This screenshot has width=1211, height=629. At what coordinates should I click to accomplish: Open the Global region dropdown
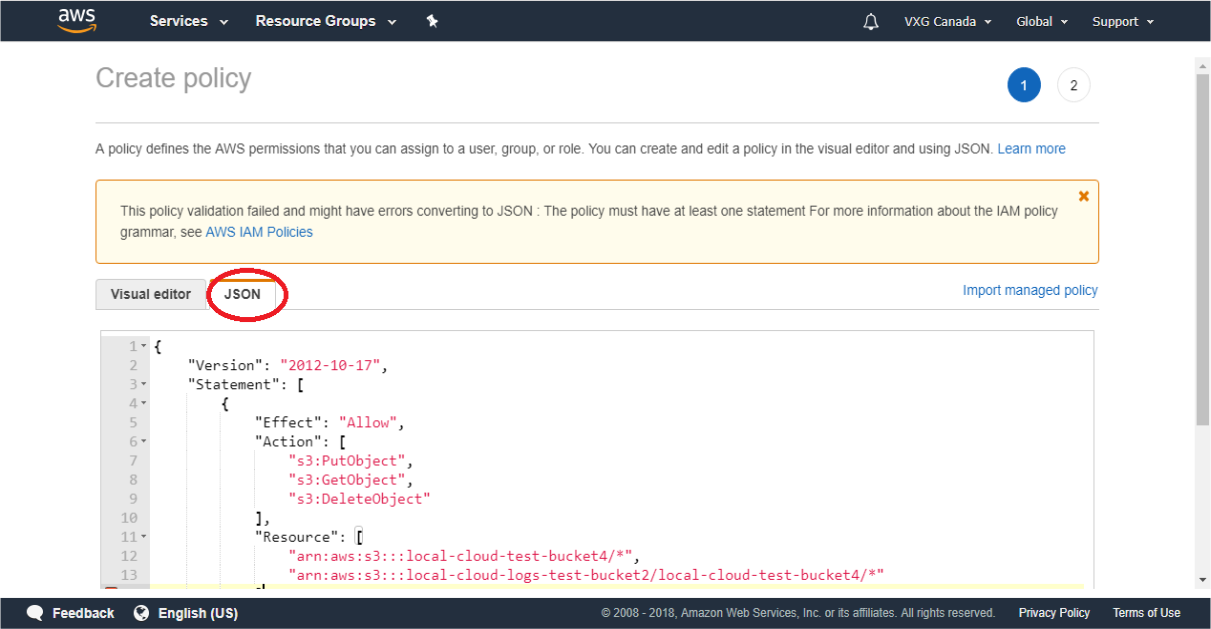coord(1041,22)
